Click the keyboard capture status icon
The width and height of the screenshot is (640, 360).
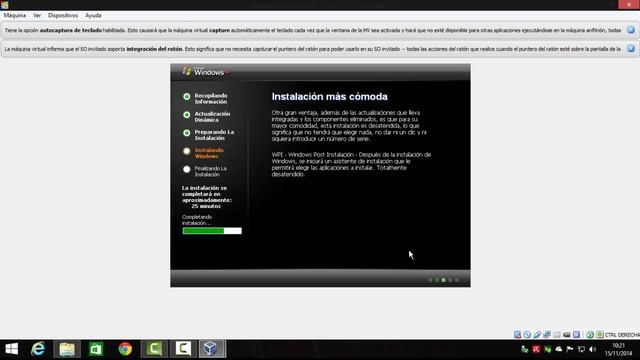(600, 335)
